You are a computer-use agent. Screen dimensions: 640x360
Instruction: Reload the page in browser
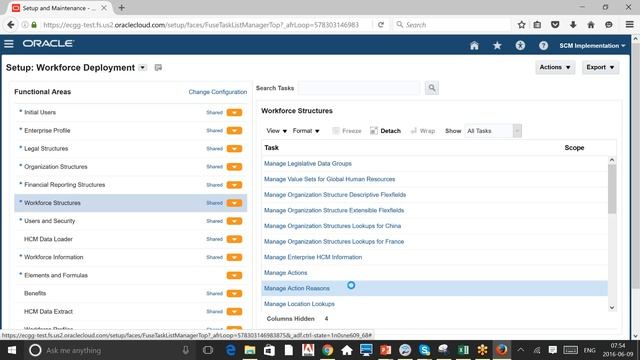click(381, 25)
